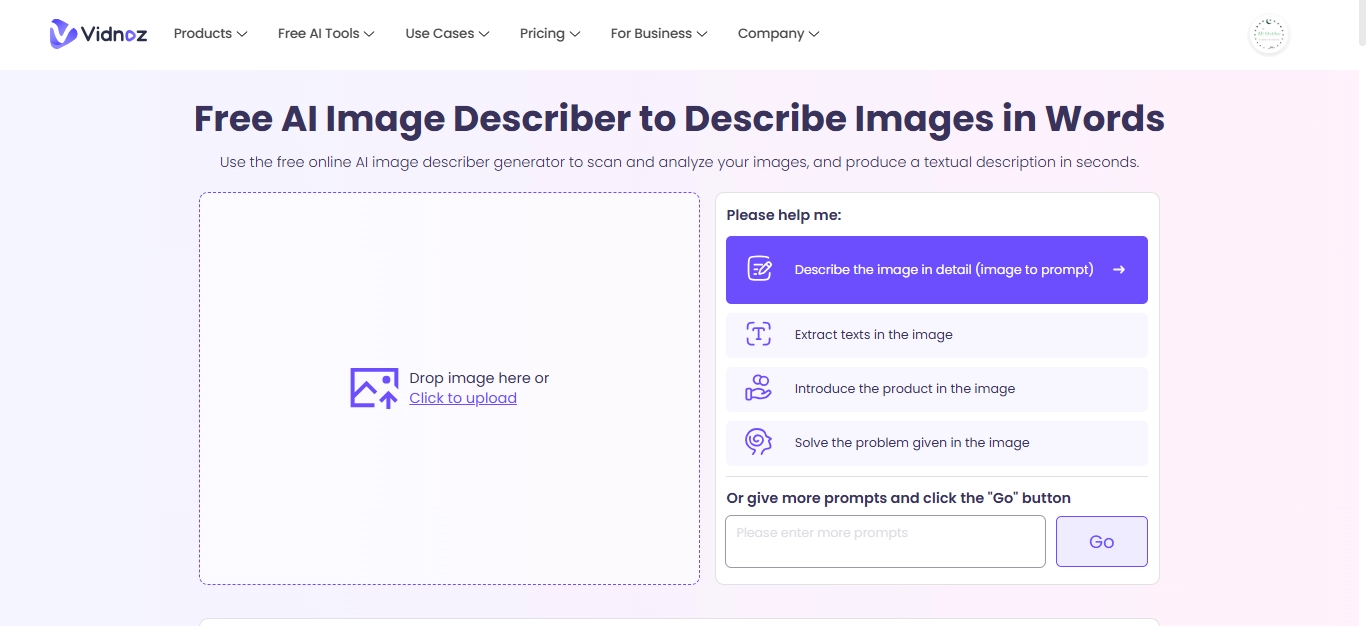Click the solve problem spiral head icon

[759, 442]
